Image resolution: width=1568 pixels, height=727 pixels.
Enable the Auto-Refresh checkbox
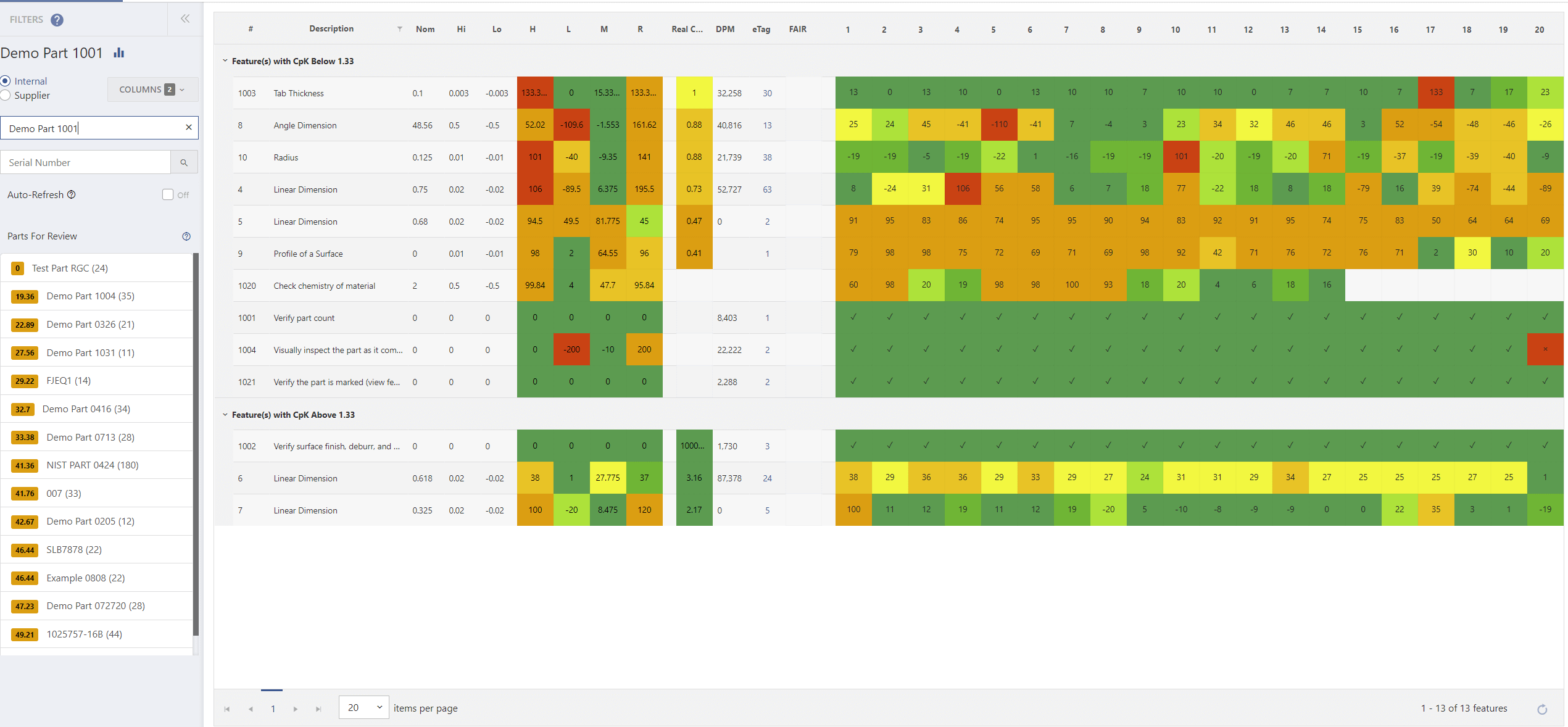[x=167, y=194]
